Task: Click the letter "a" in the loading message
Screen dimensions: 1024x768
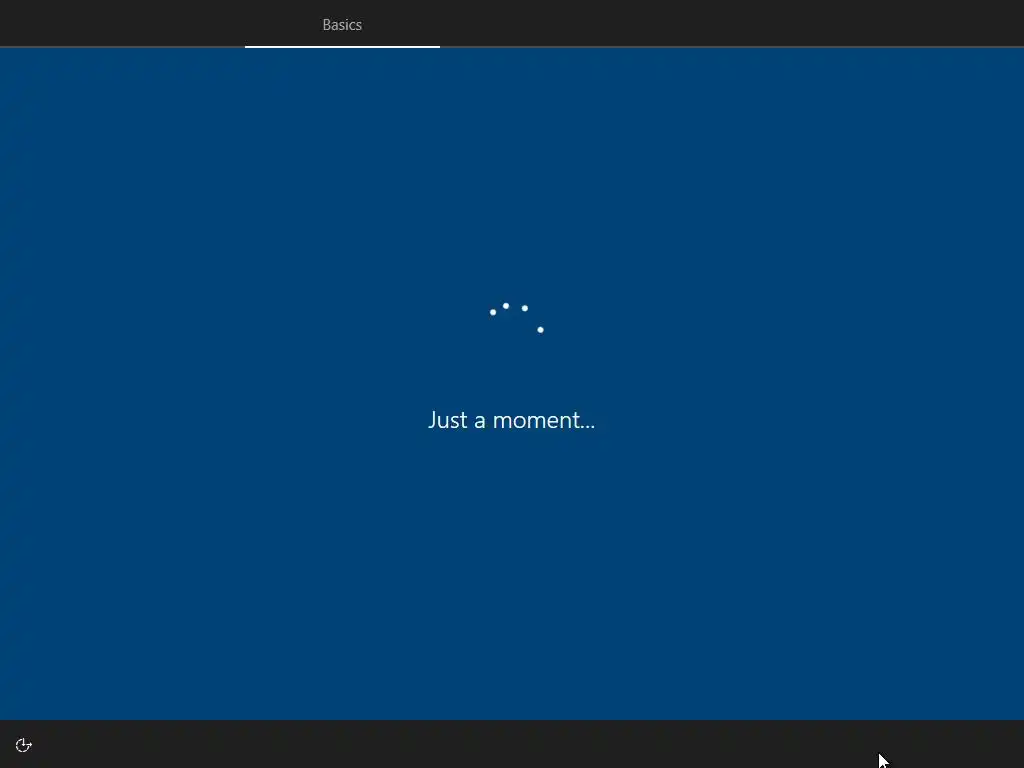Action: 480,422
